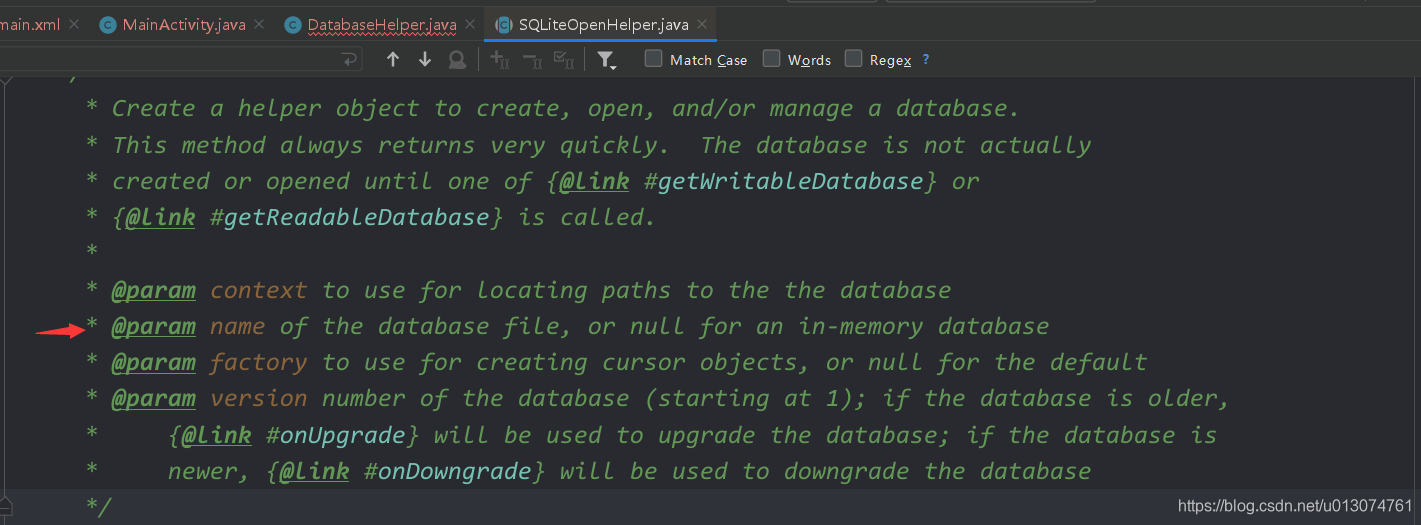The height and width of the screenshot is (525, 1421).
Task: Open the regex help question mark
Action: coord(926,60)
